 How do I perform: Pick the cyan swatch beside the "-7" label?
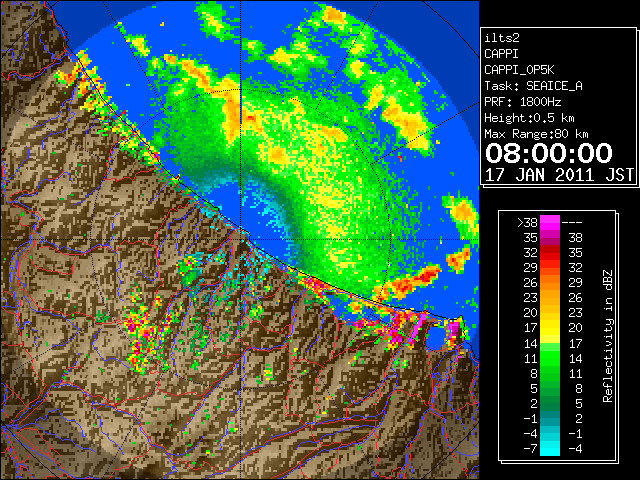point(550,448)
